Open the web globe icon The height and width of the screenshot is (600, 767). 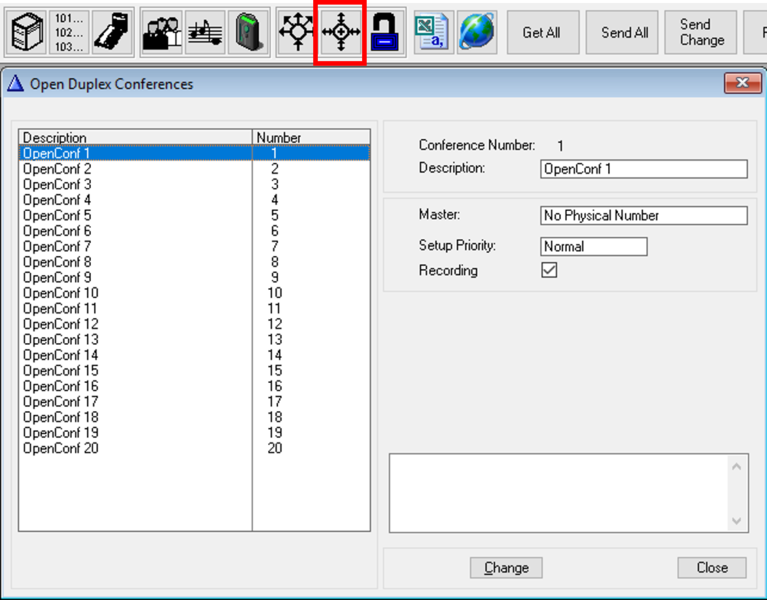[476, 32]
